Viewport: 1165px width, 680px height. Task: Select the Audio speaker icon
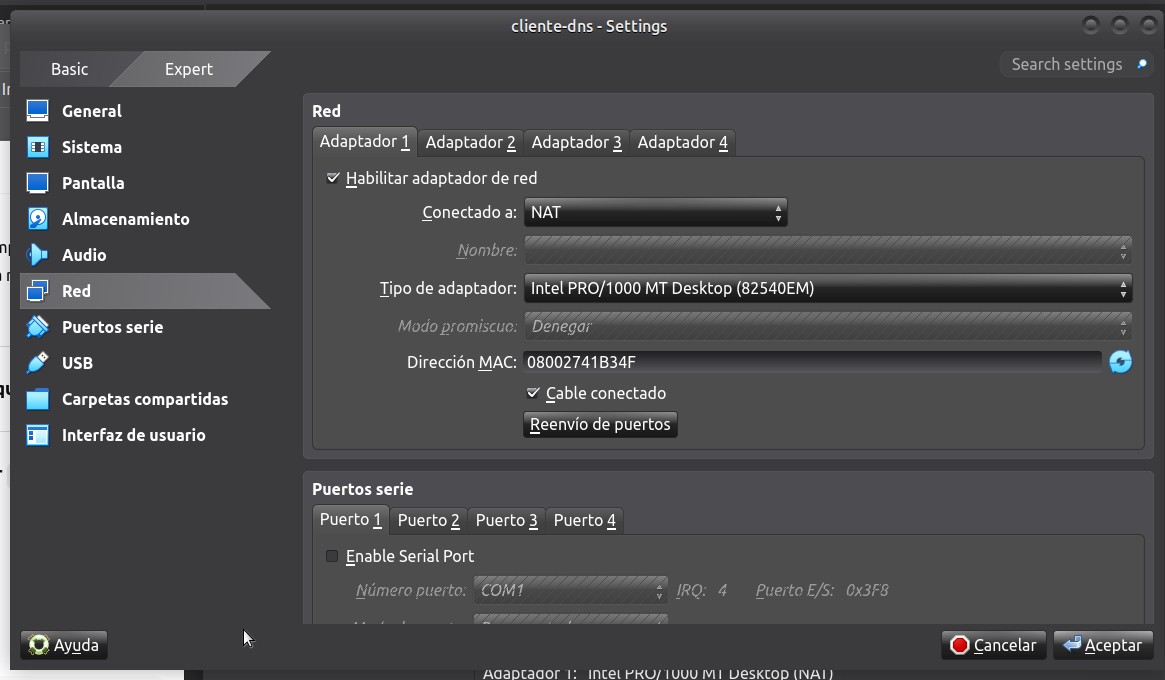click(x=38, y=255)
